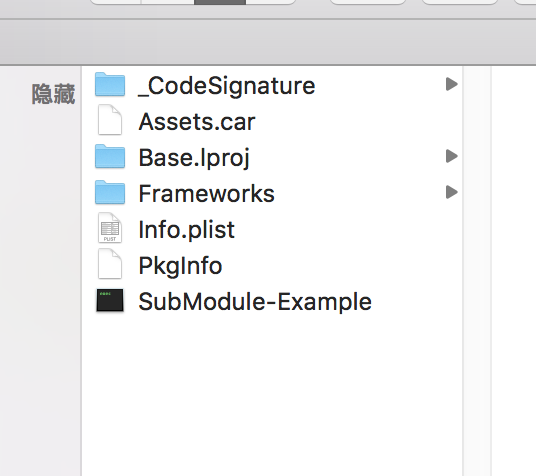Click the Frameworks folder icon
Viewport: 536px width, 476px height.
tap(110, 192)
